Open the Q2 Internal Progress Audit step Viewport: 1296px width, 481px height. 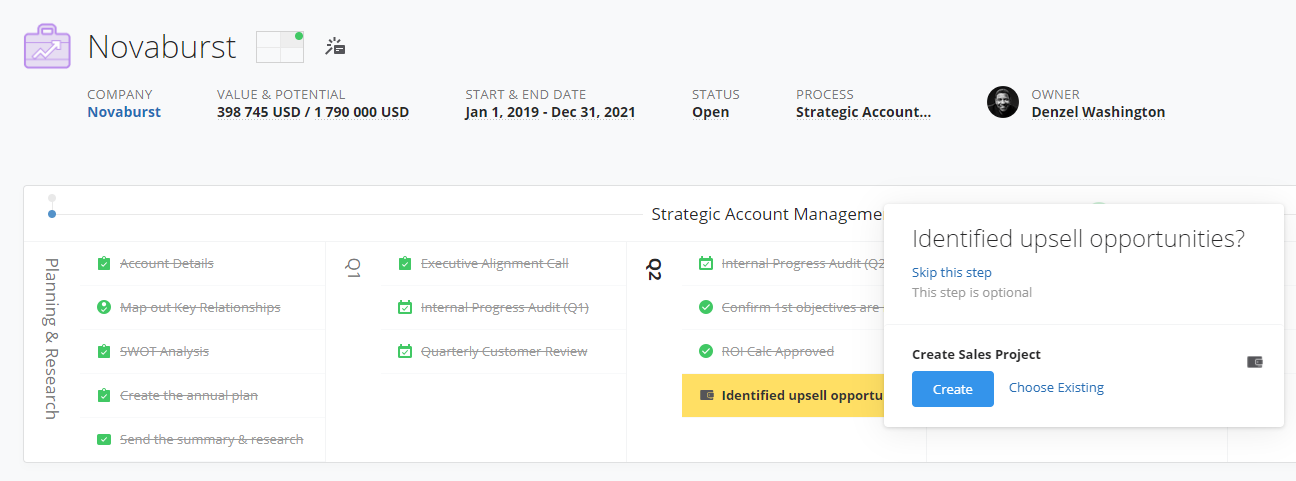tap(803, 264)
